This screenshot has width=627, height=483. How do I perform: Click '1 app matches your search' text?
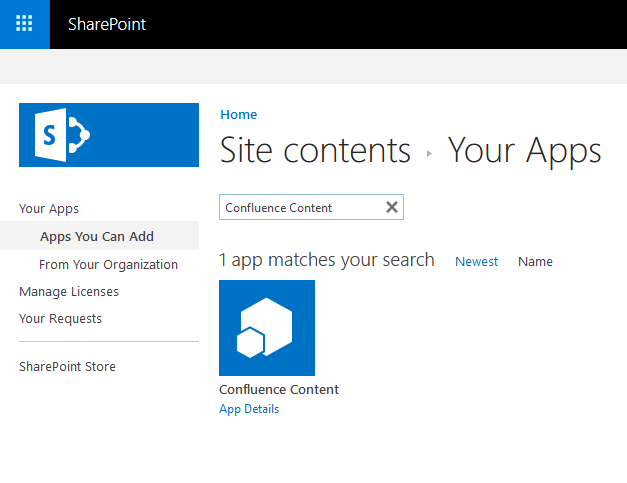point(326,260)
